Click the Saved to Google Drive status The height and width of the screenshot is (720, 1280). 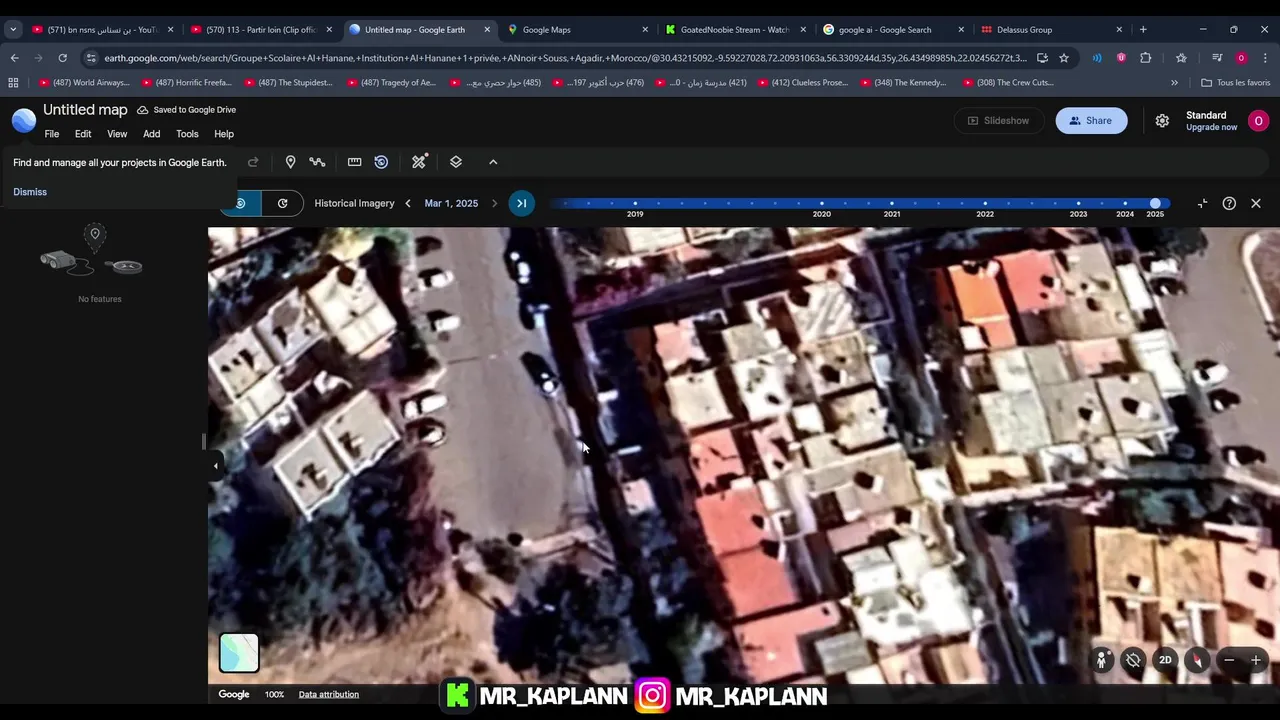coord(187,110)
